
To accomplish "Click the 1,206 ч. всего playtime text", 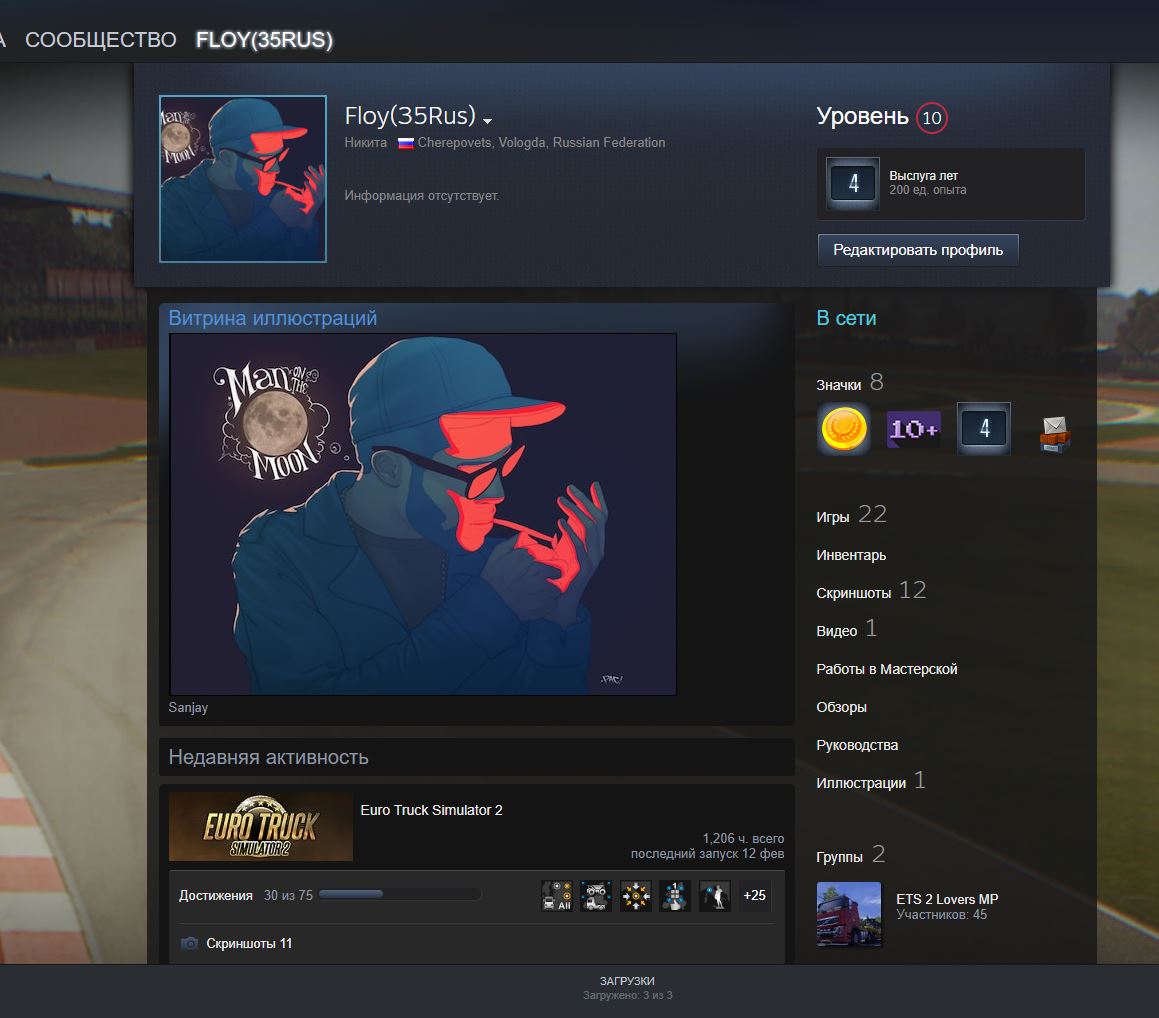I will coord(743,838).
